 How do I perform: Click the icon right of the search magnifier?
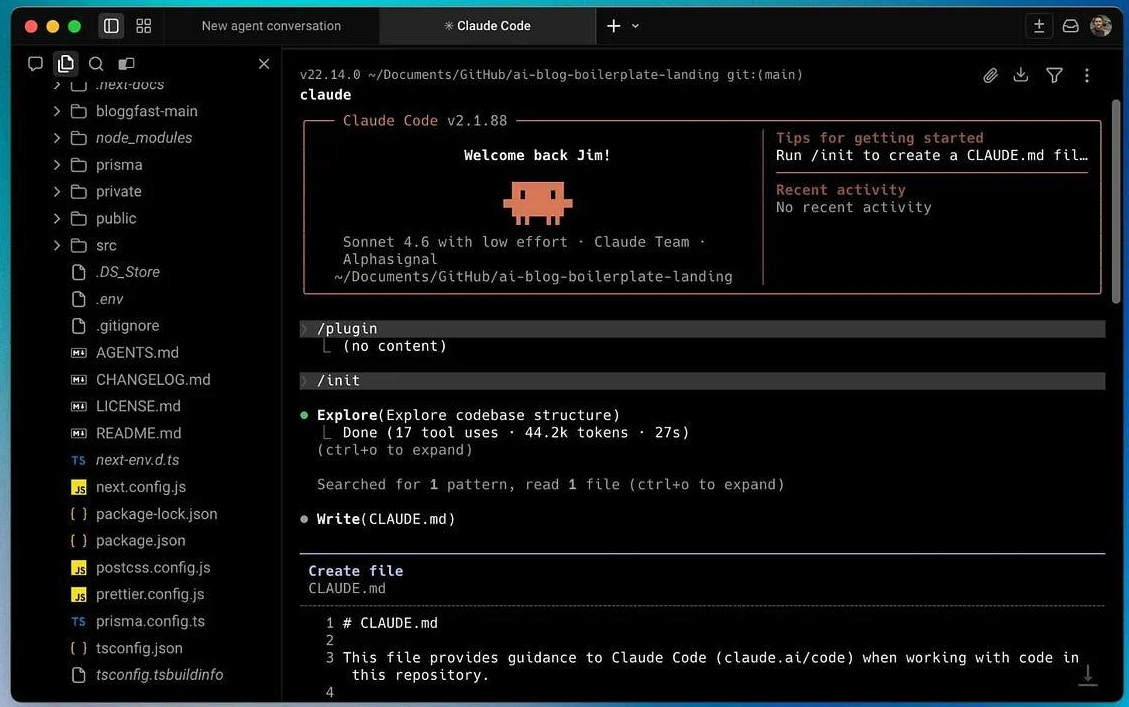point(126,64)
